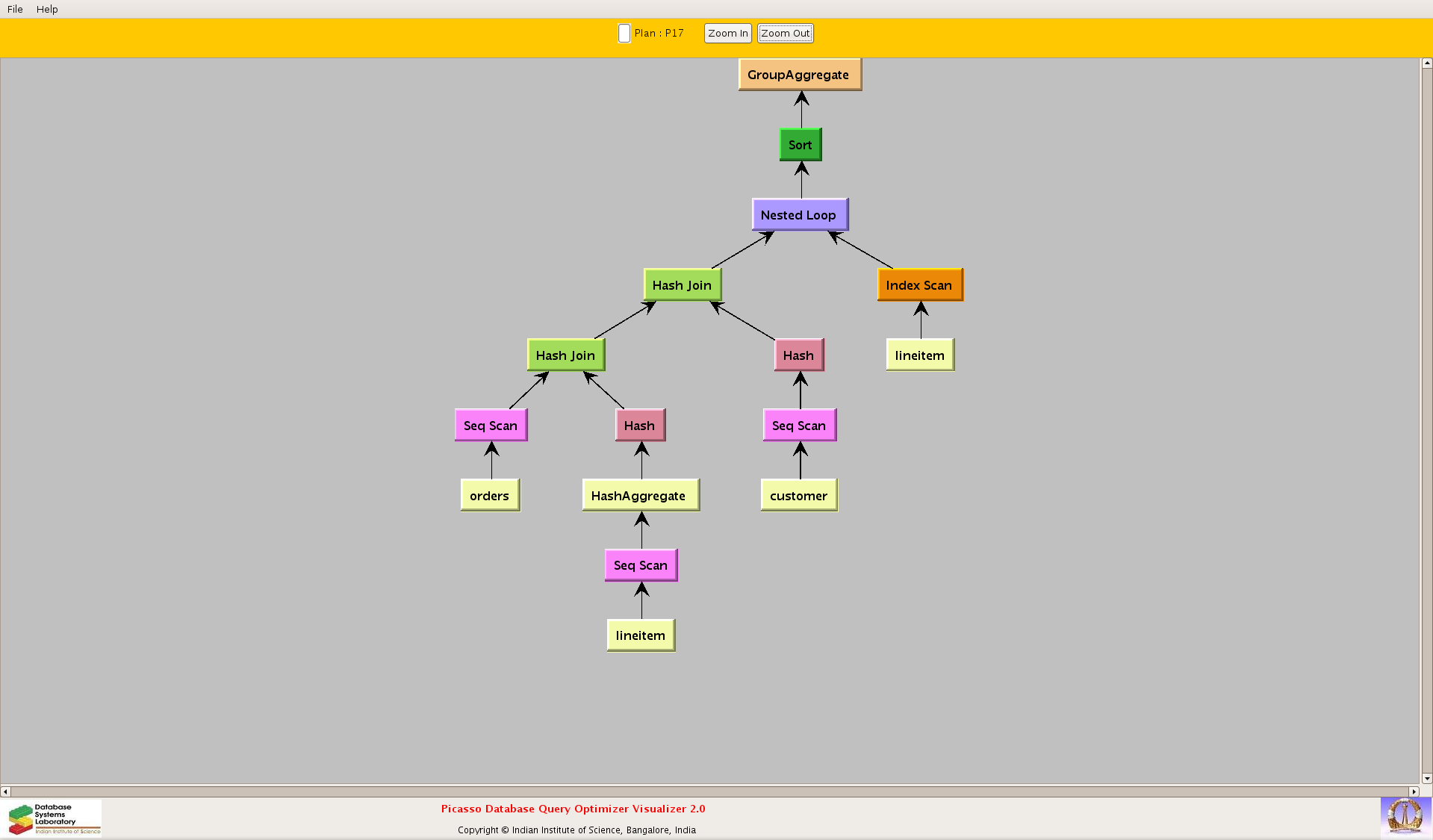Click the Indian Institute of Science emblem
1433x840 pixels.
(1405, 816)
